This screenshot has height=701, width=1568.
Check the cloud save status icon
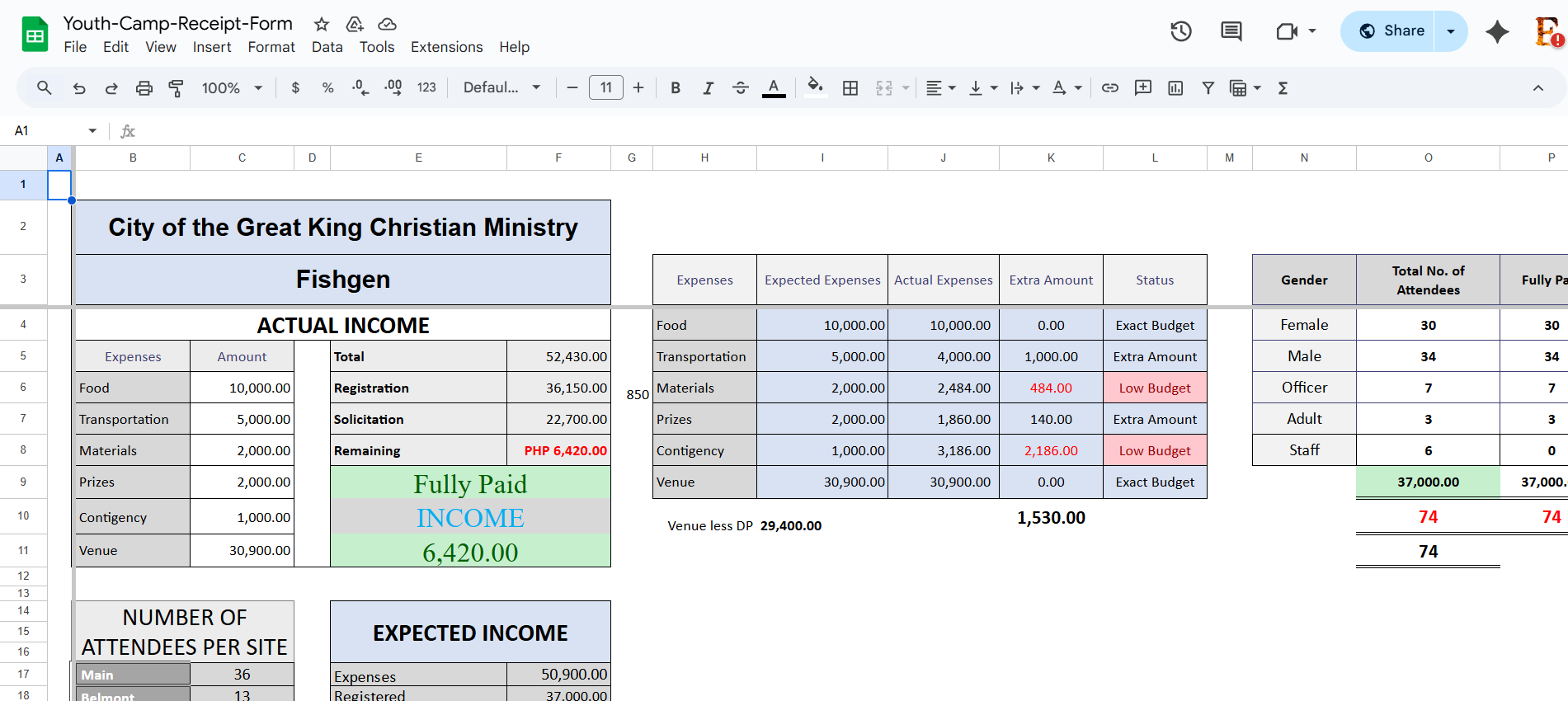[387, 24]
